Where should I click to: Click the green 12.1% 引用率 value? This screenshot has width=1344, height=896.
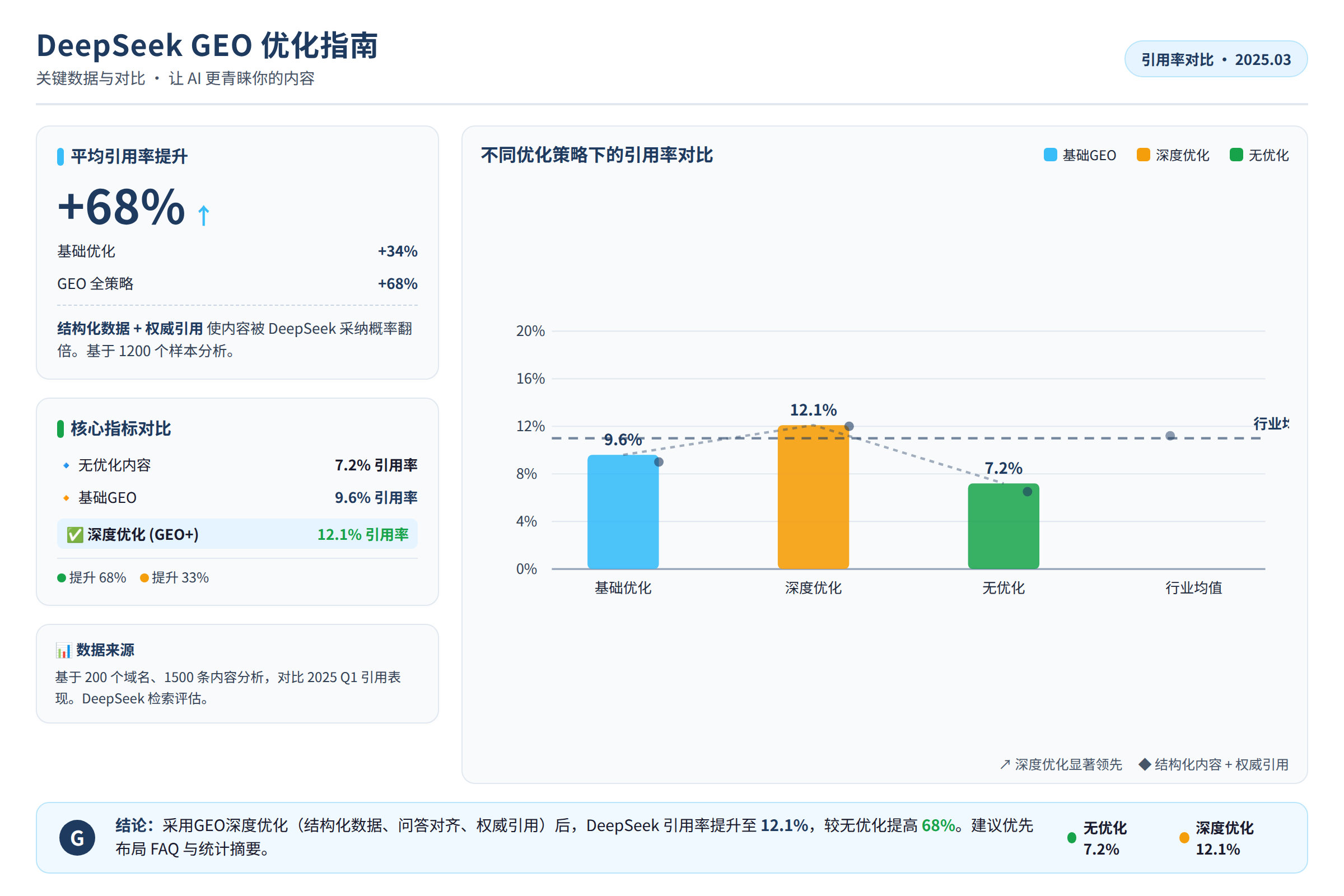click(363, 534)
